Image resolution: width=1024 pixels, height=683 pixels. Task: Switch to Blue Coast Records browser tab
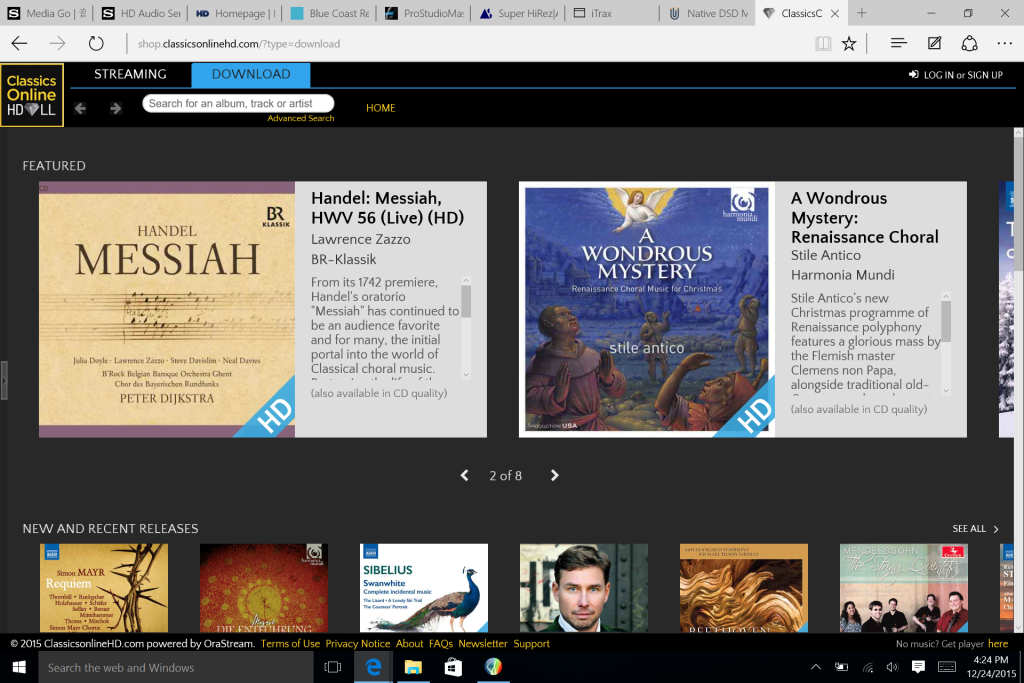point(330,13)
